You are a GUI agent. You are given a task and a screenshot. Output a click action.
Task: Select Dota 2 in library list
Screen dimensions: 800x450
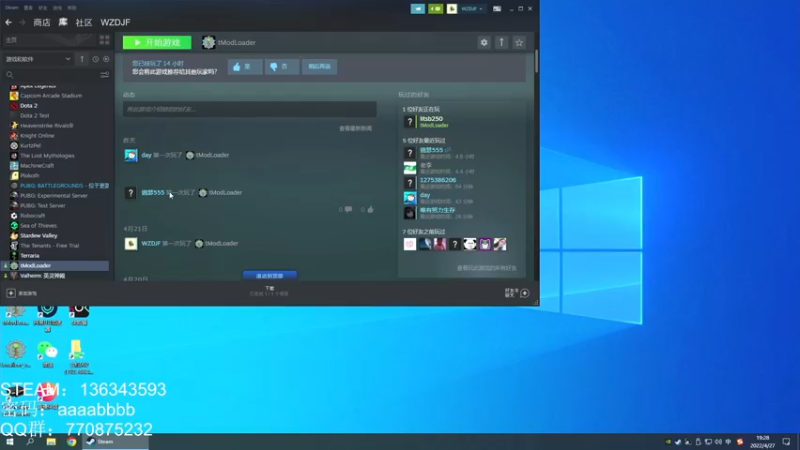pyautogui.click(x=29, y=106)
